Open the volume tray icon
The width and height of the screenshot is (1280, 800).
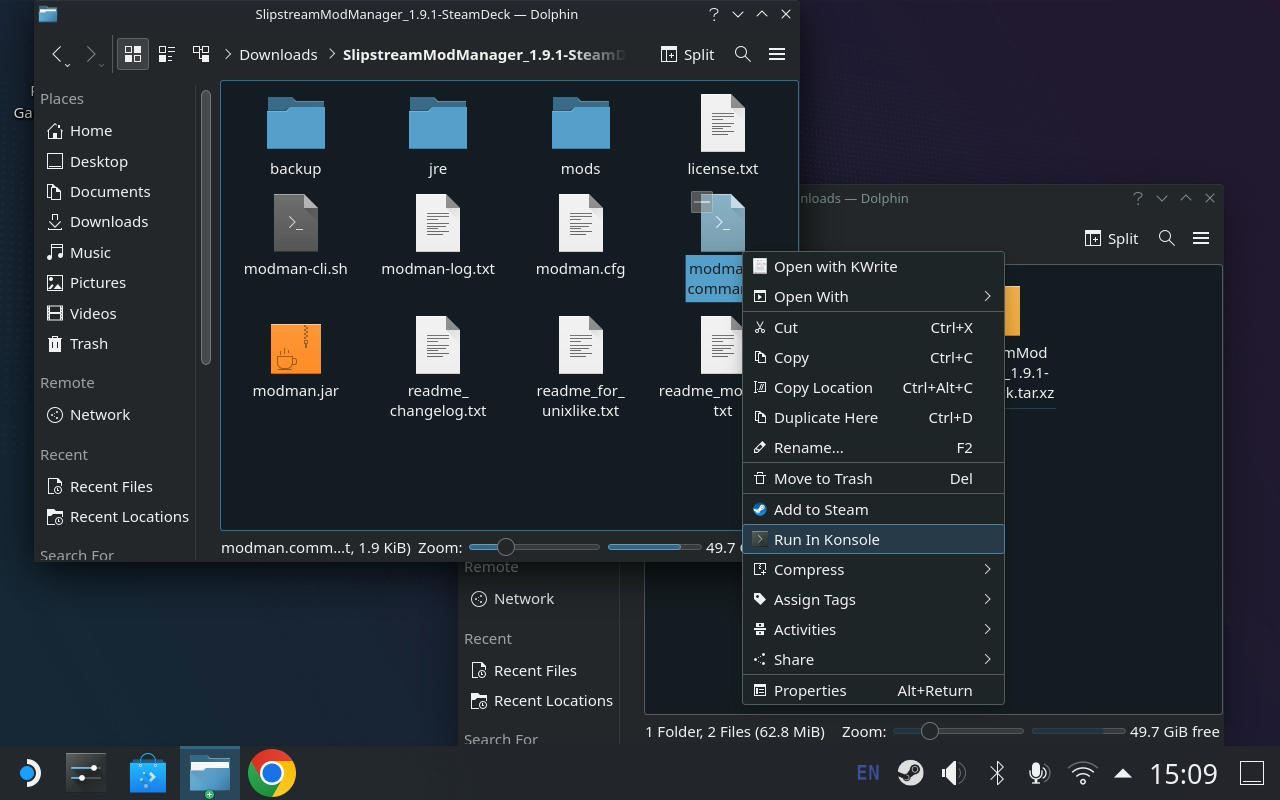click(x=953, y=773)
